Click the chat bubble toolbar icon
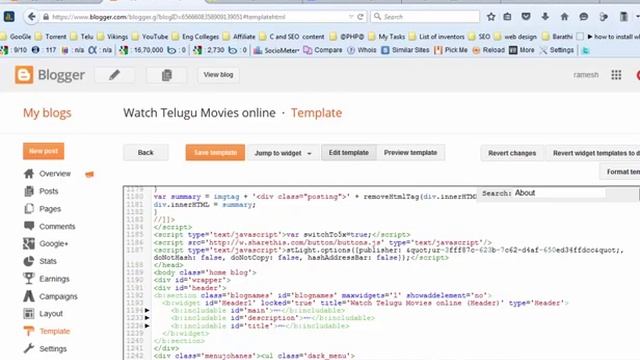 [x=584, y=17]
